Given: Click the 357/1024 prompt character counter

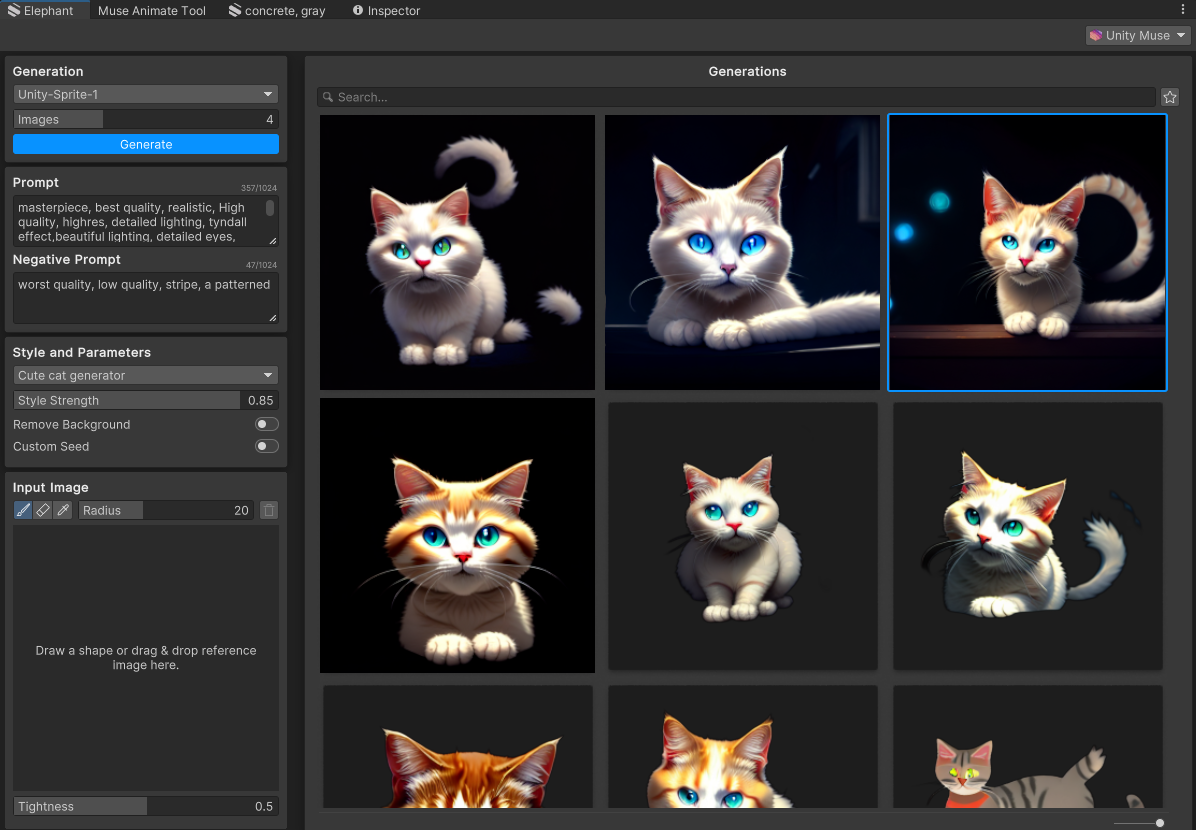Looking at the screenshot, I should (x=259, y=188).
